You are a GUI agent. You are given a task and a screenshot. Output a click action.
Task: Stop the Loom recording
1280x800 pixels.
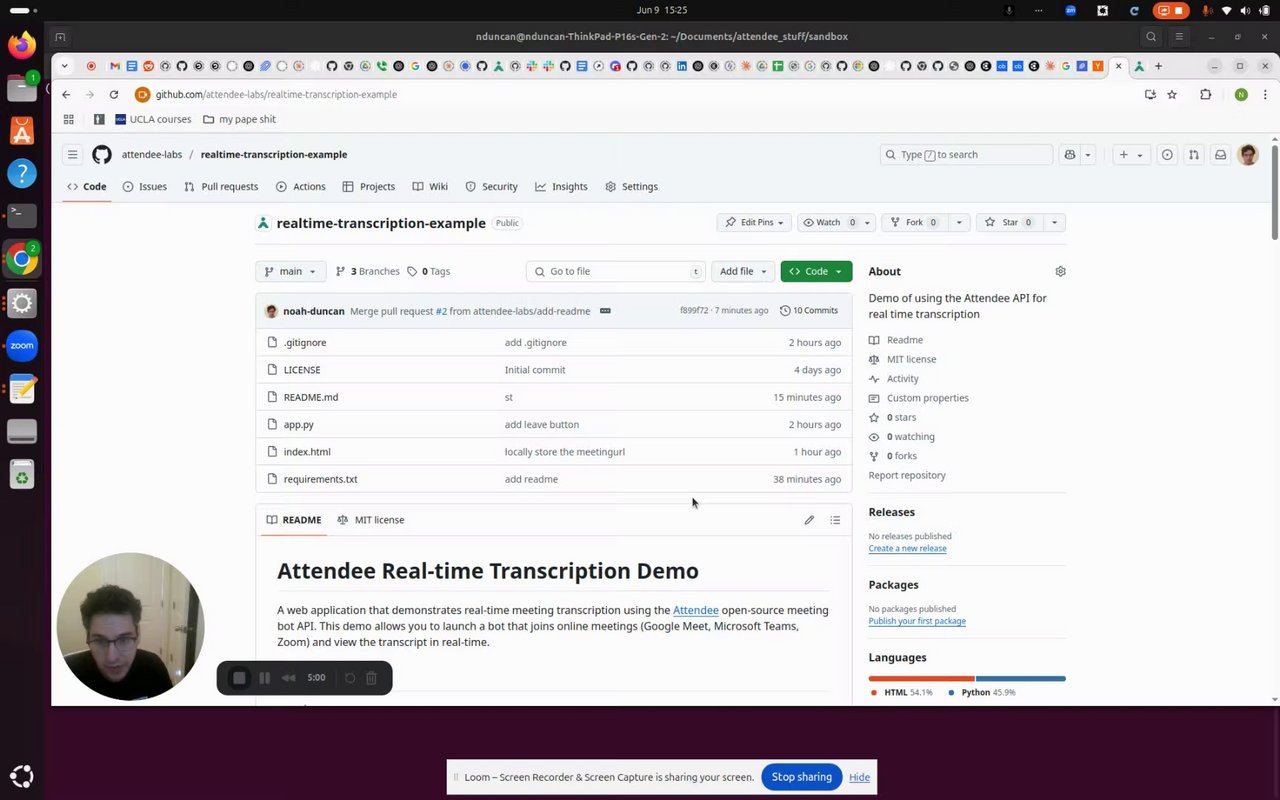tap(239, 678)
